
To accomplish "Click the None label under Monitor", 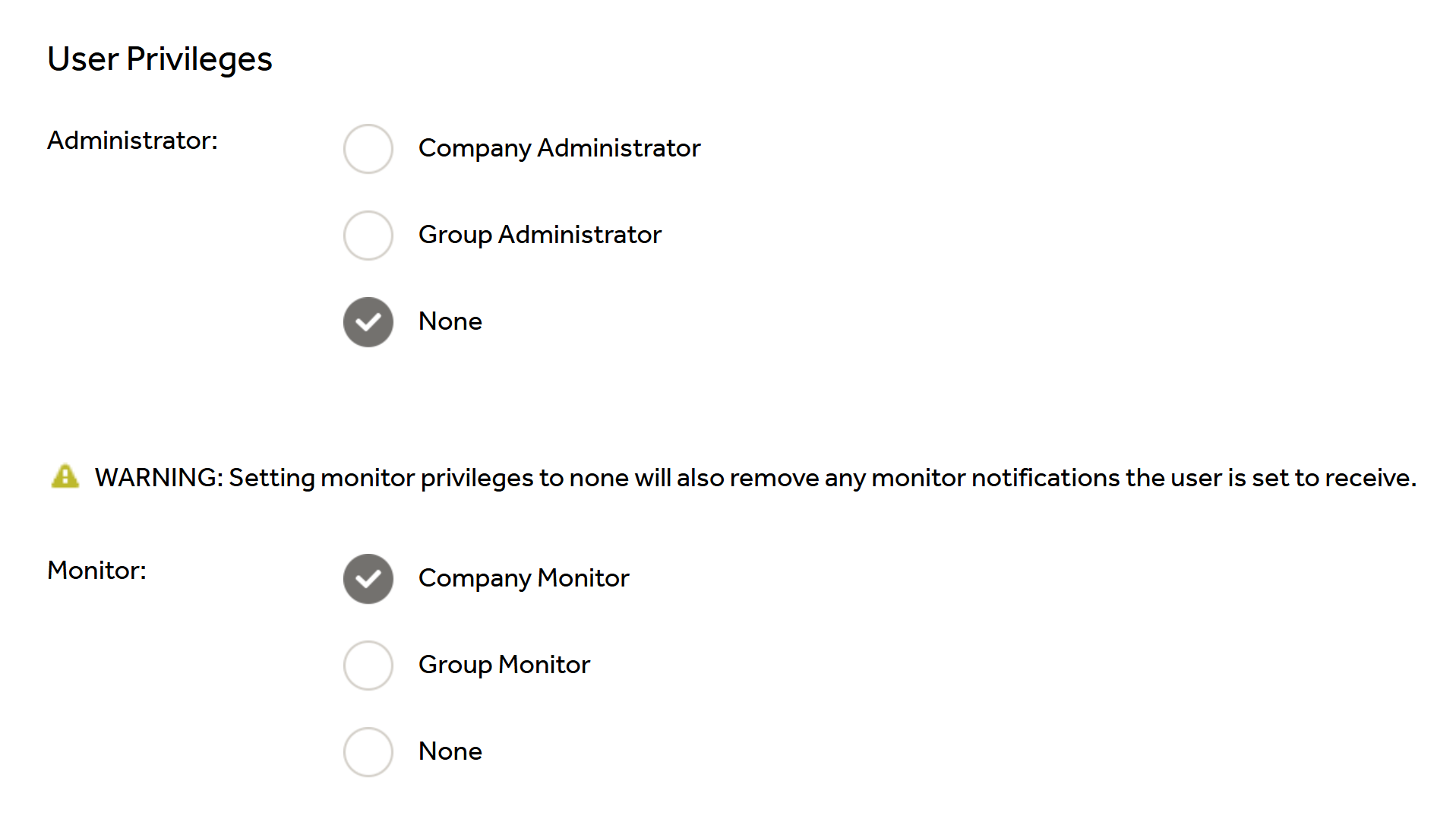I will [450, 751].
